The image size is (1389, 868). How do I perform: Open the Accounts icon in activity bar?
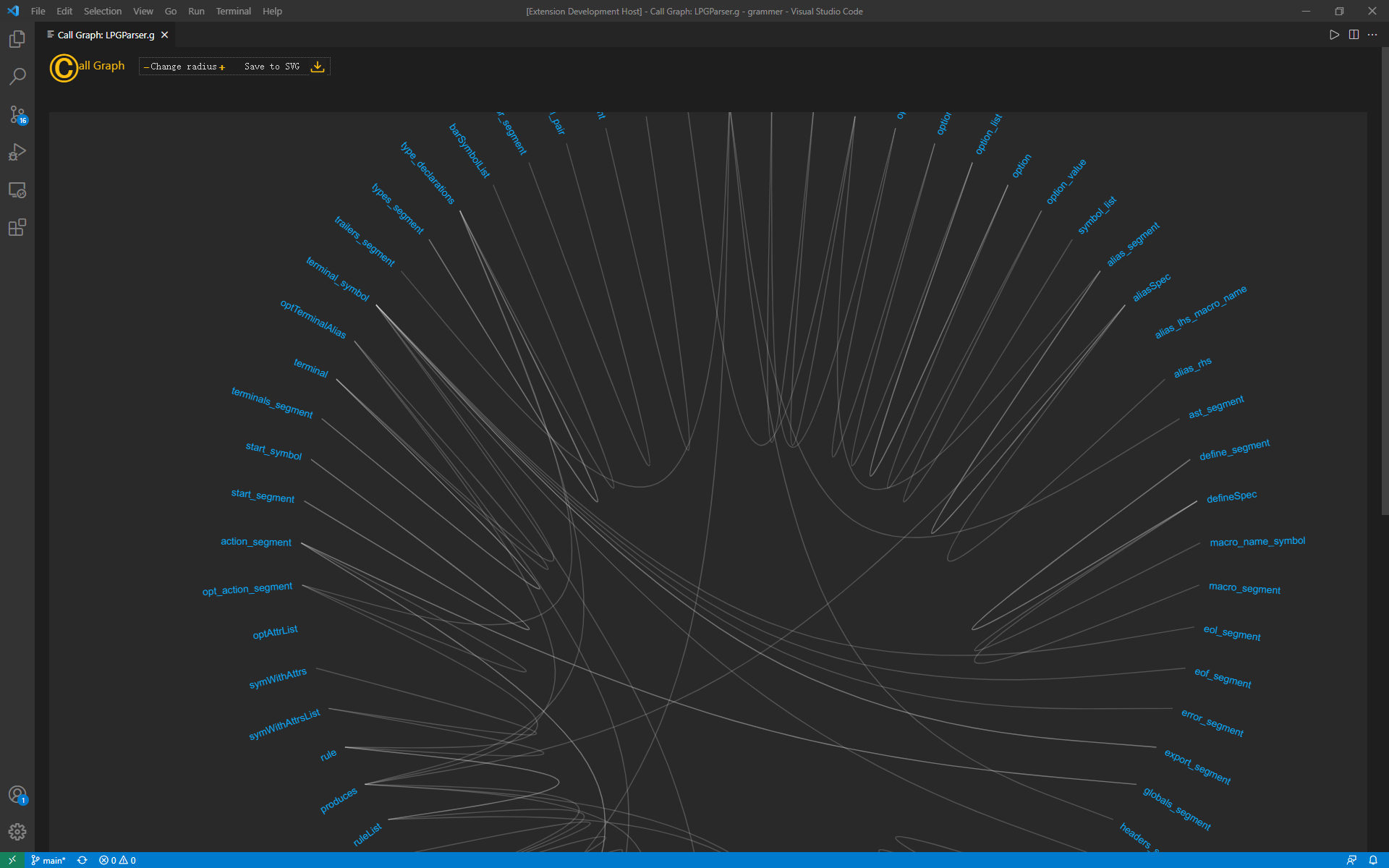(17, 794)
